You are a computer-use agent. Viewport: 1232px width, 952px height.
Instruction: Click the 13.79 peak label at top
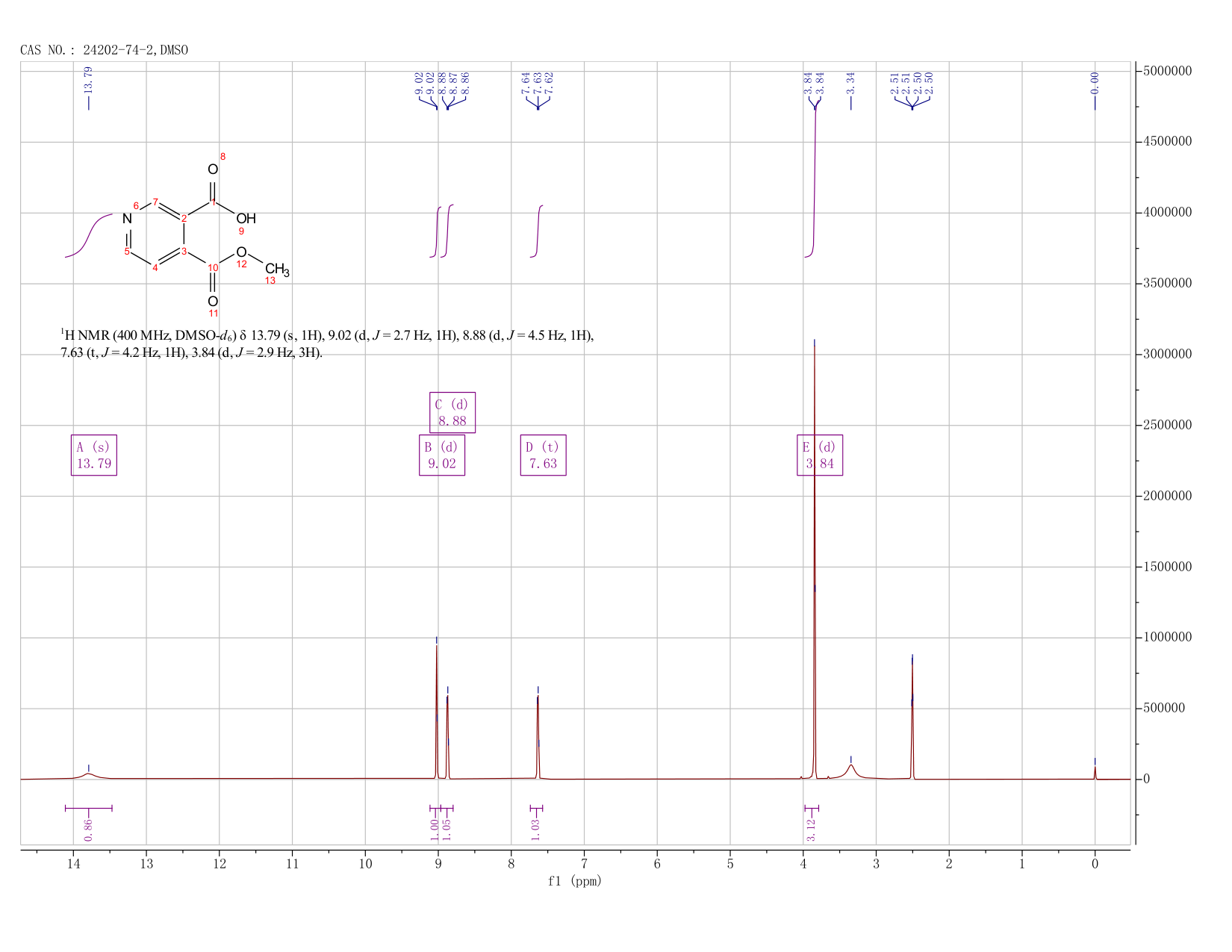pos(88,80)
